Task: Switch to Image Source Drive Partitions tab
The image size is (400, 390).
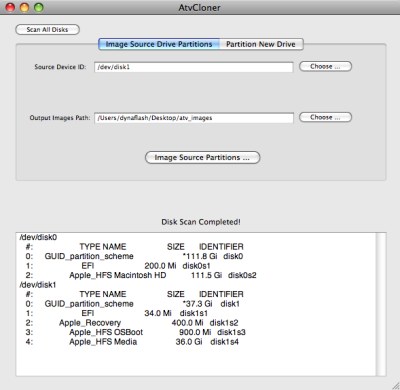Action: [x=159, y=44]
